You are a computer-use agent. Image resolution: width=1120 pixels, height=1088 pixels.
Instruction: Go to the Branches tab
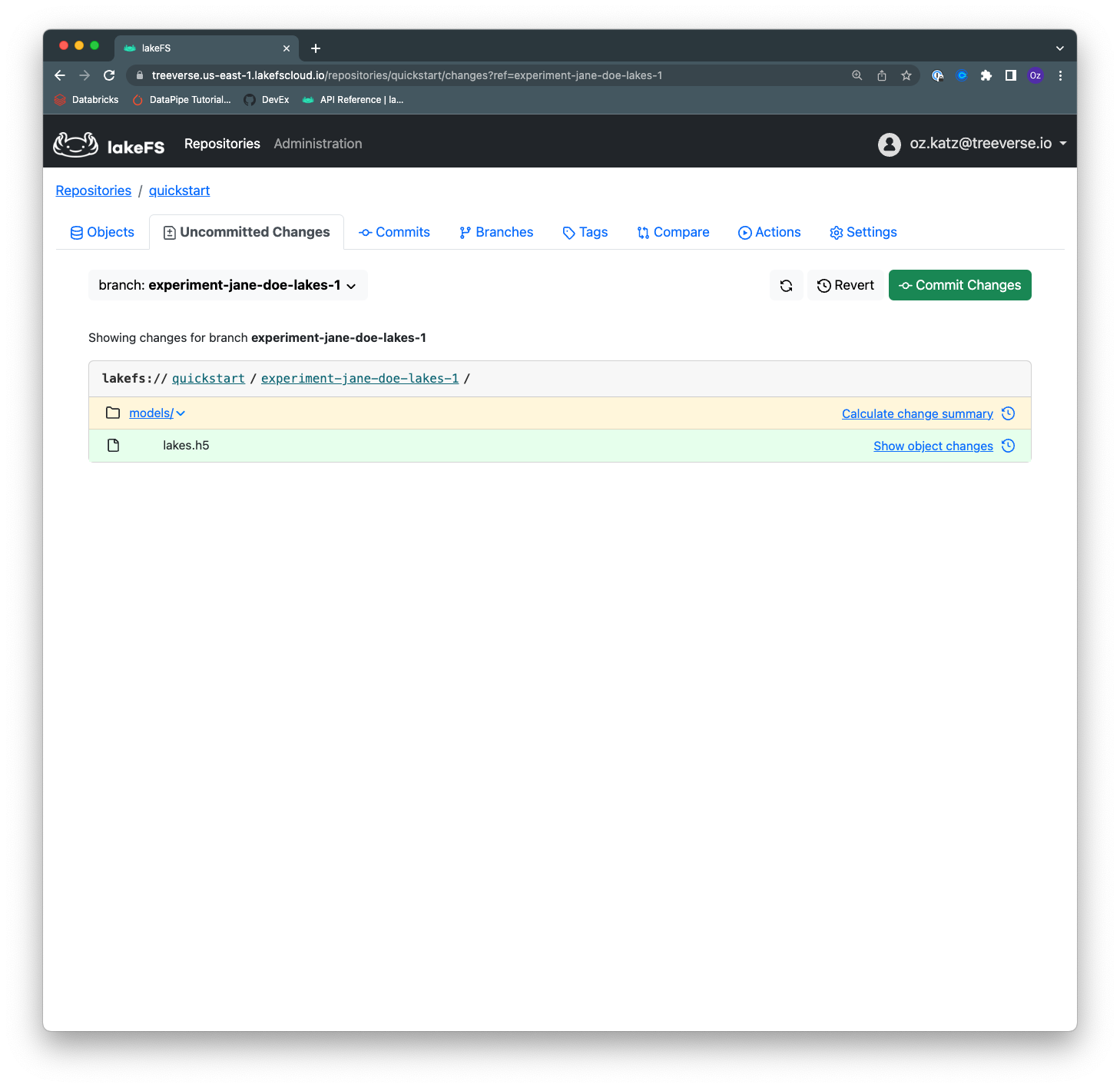pos(496,232)
